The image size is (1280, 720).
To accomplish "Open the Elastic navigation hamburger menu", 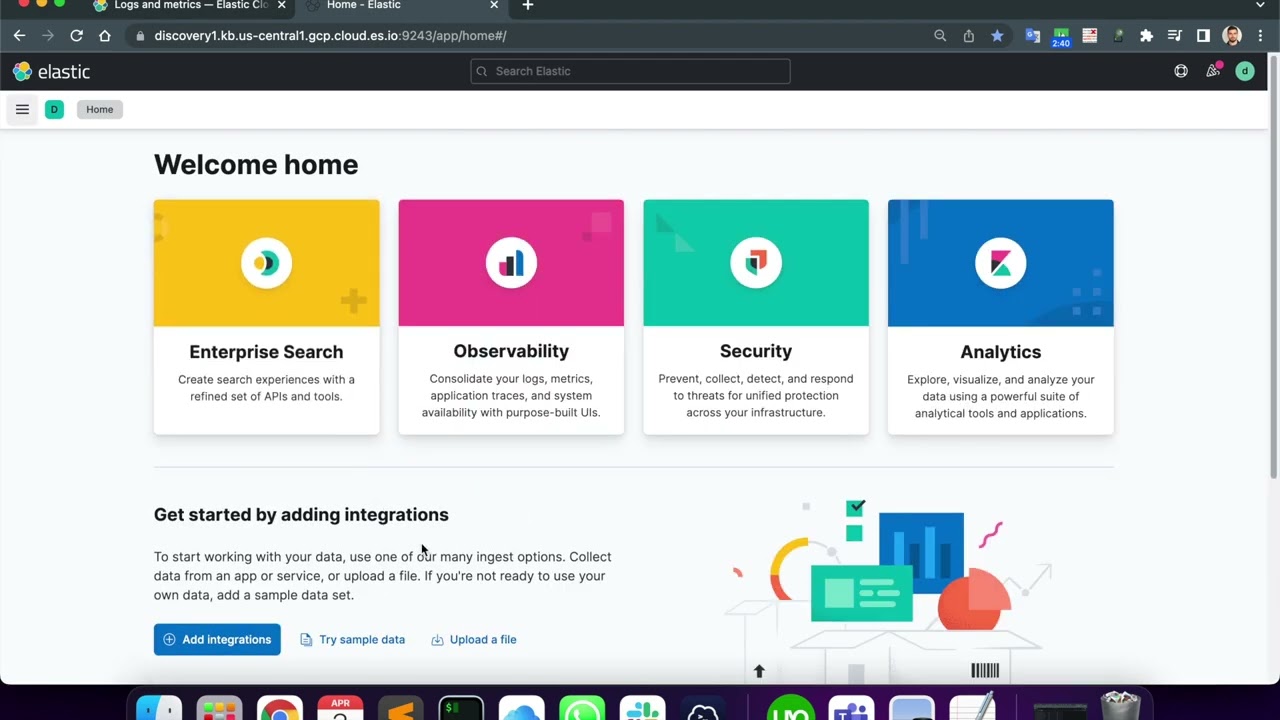I will tap(22, 109).
